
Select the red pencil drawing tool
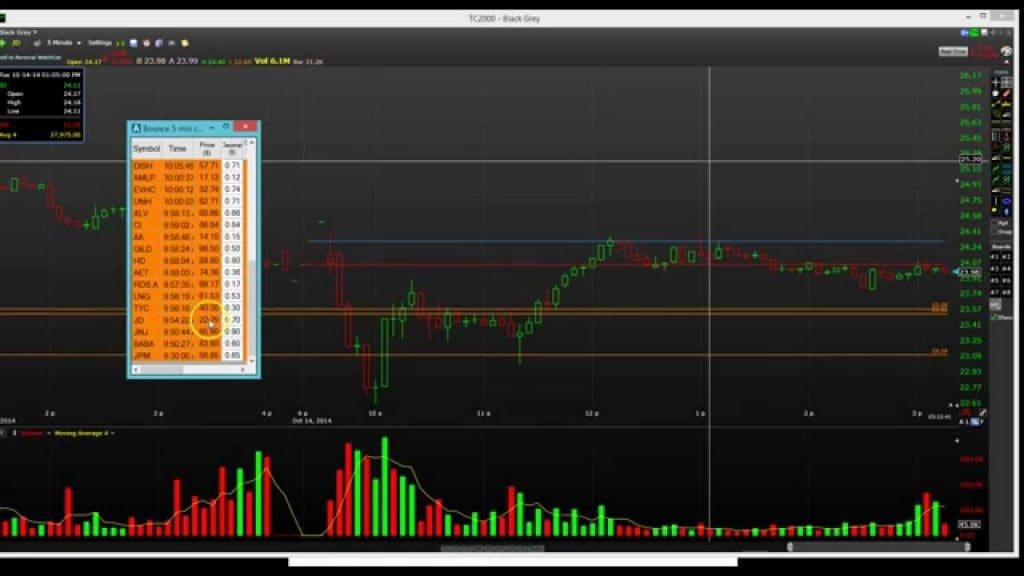coord(1006,93)
